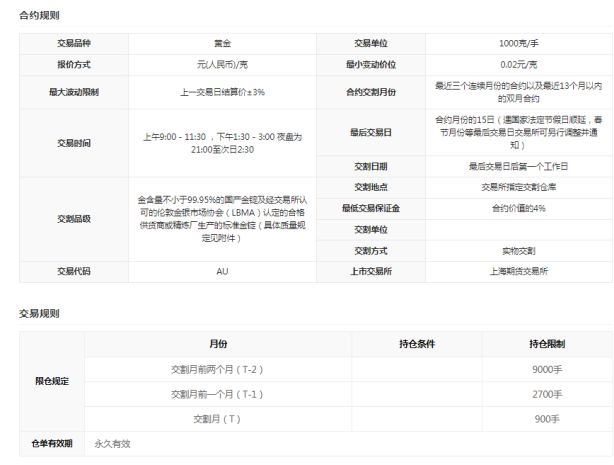614x465 pixels.
Task: Click the 合约规则 section heading
Action: point(39,17)
